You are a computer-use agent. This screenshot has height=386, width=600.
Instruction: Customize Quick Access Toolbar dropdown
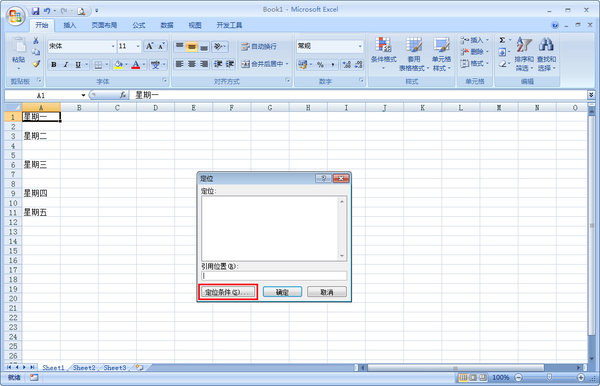pos(97,11)
